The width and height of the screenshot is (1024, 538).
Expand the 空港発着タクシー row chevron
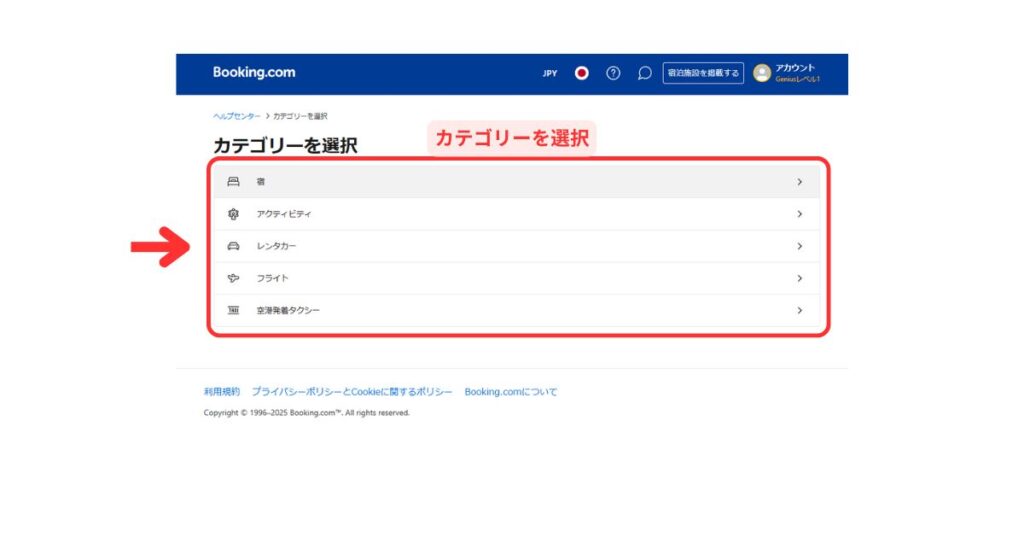(x=799, y=310)
